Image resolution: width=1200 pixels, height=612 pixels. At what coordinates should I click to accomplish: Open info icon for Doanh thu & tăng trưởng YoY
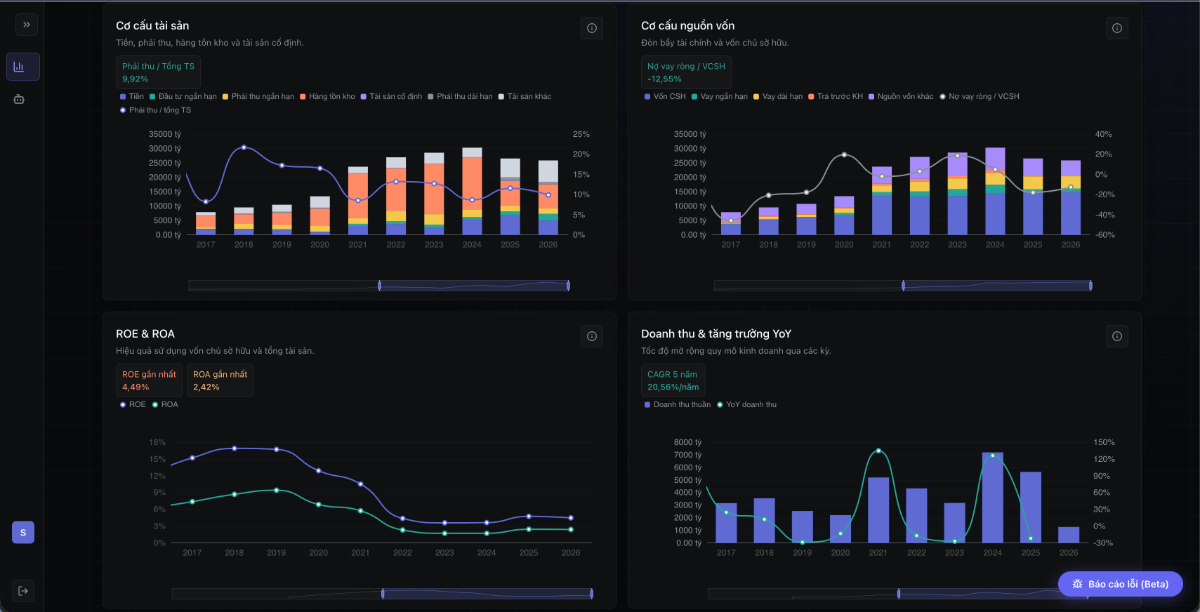(1117, 337)
